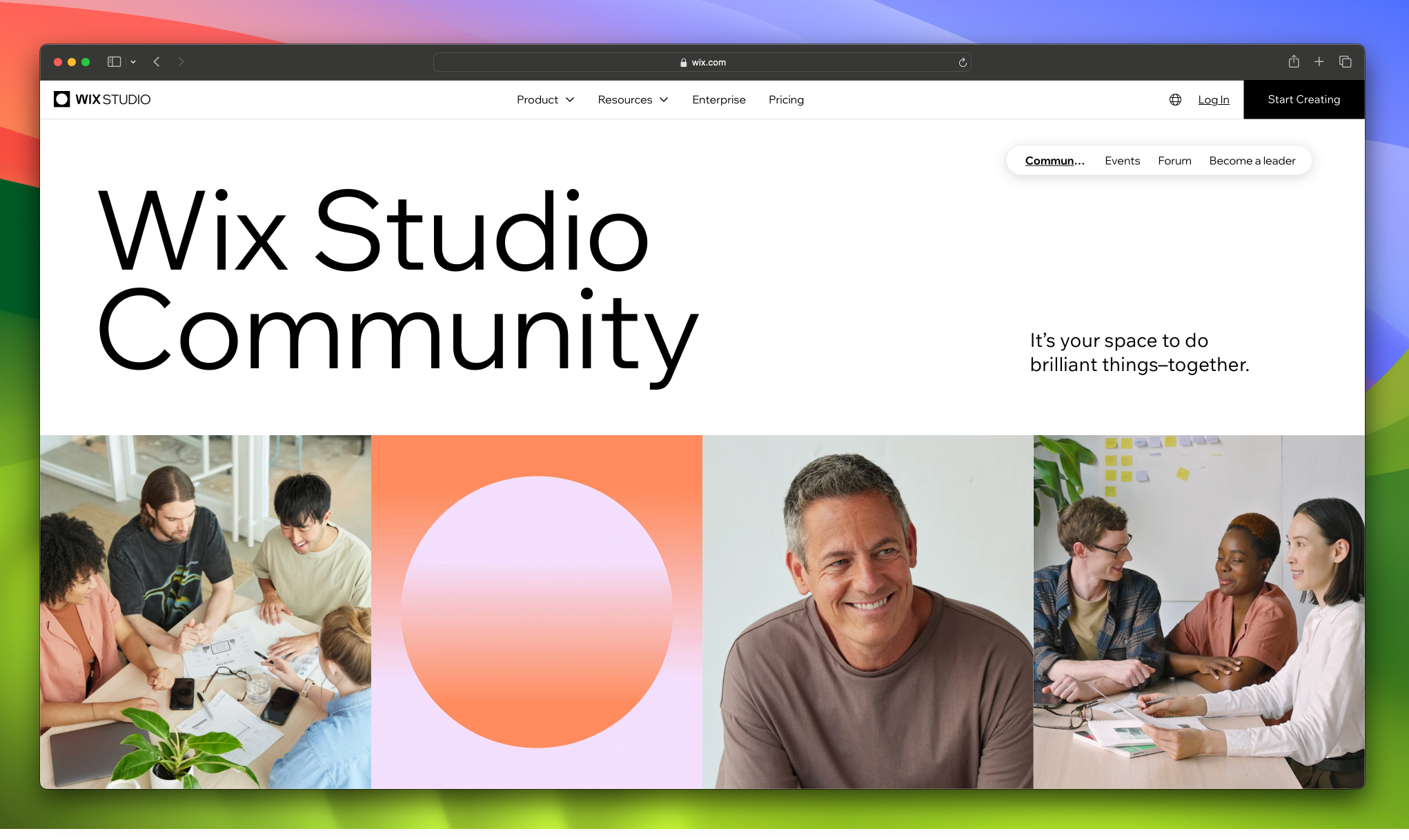Open the smiling gray-haired man photo
This screenshot has width=1409, height=840.
point(868,612)
